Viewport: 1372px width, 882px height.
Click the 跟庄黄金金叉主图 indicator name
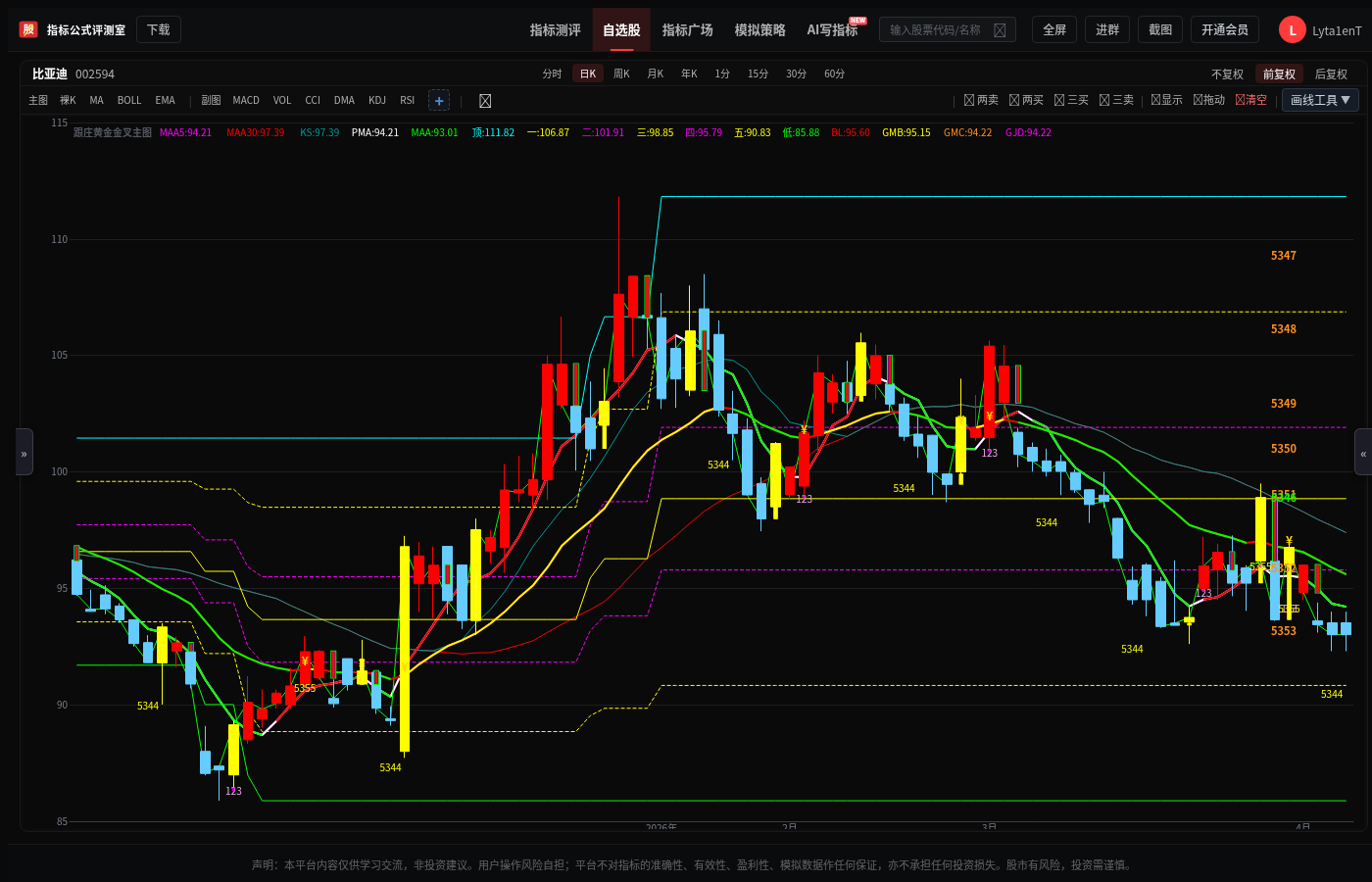point(113,132)
